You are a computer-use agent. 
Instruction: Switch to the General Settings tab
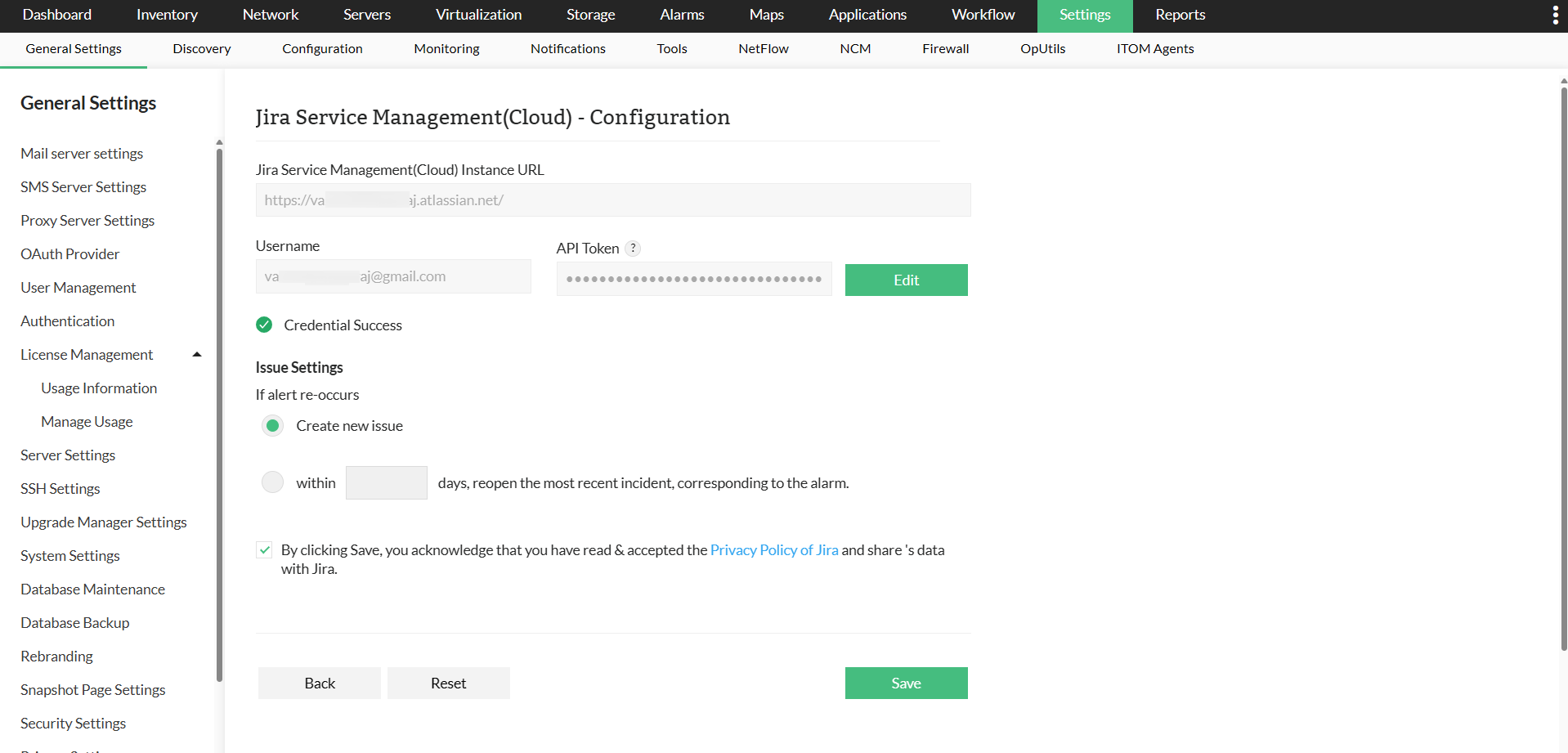point(74,49)
